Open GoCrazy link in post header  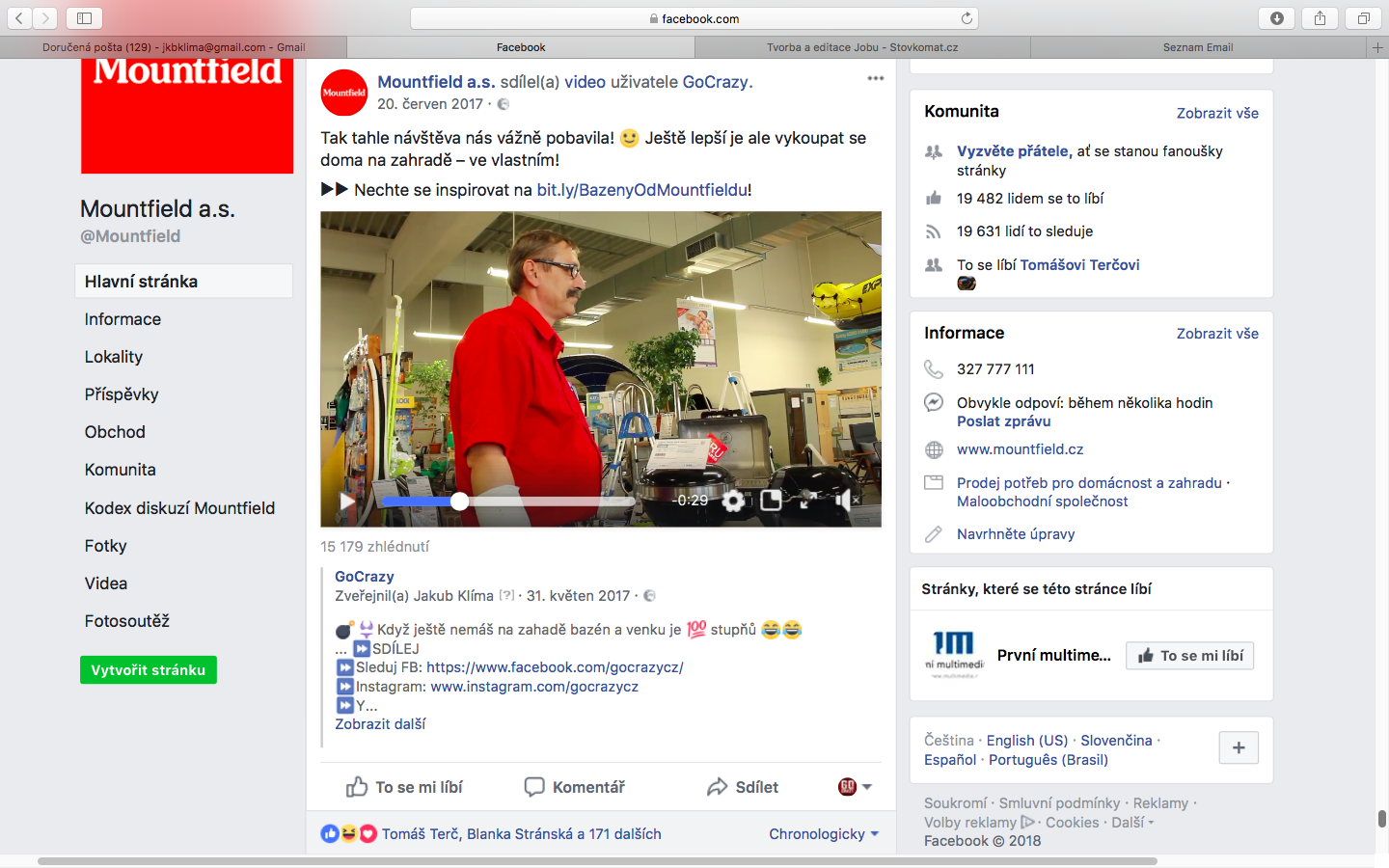click(715, 82)
